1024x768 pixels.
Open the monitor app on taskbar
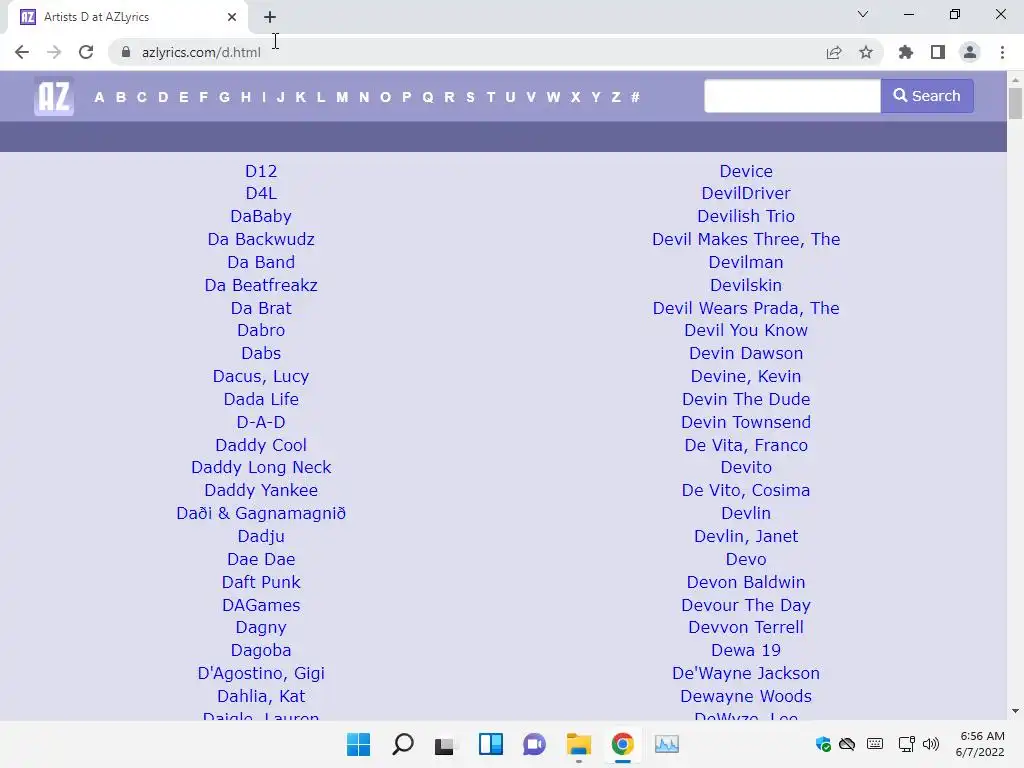(667, 744)
